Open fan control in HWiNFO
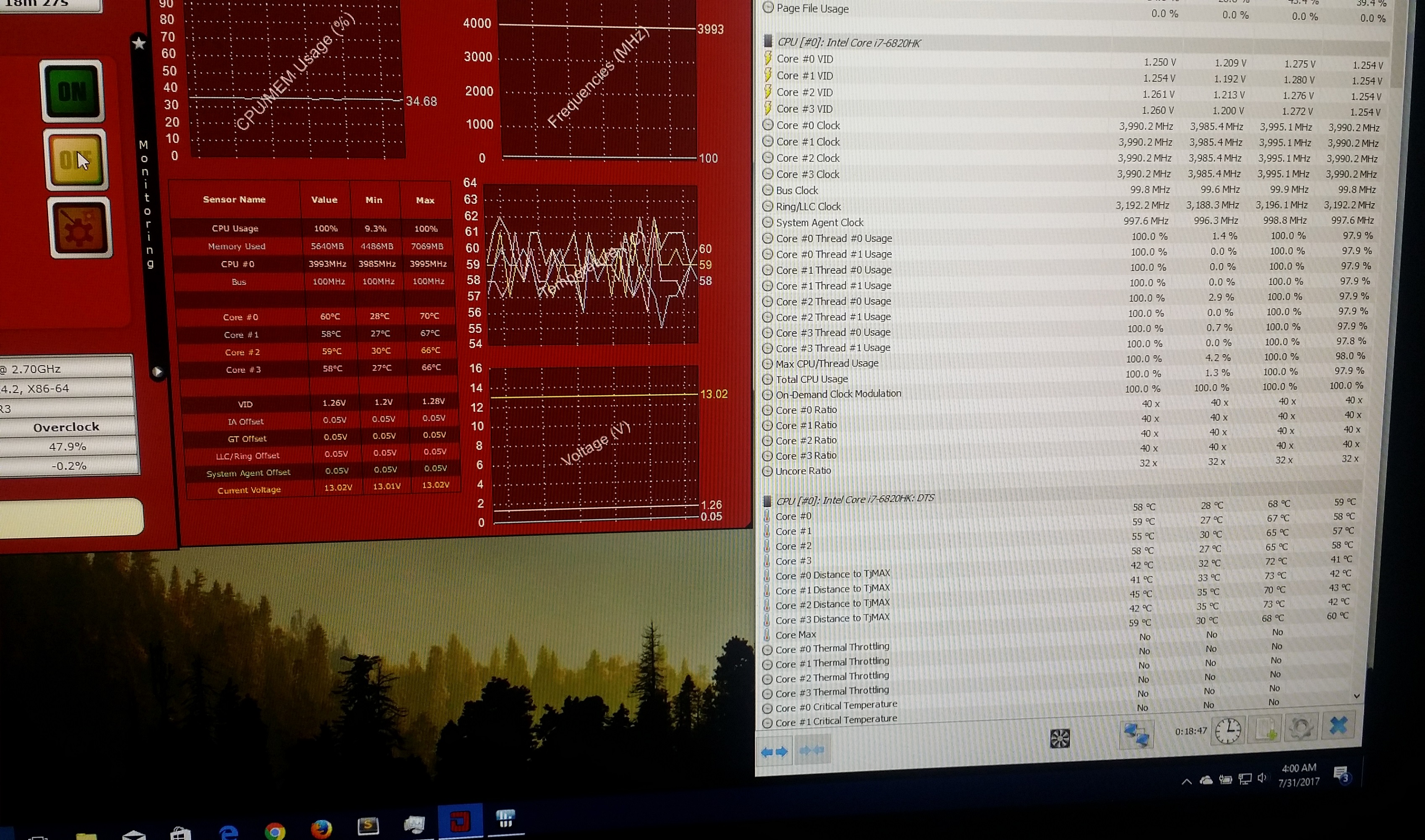 1060,738
